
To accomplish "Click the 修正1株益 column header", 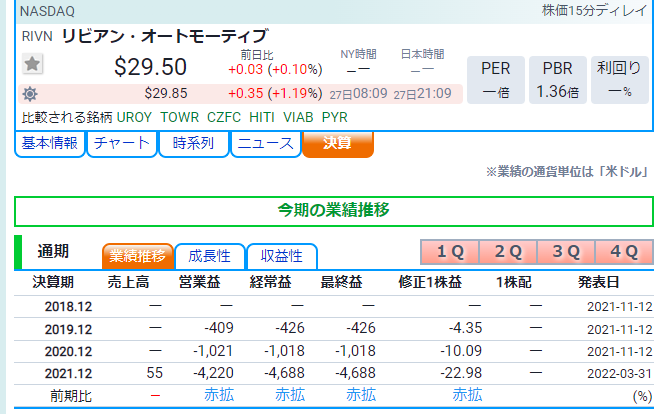I will coord(430,282).
